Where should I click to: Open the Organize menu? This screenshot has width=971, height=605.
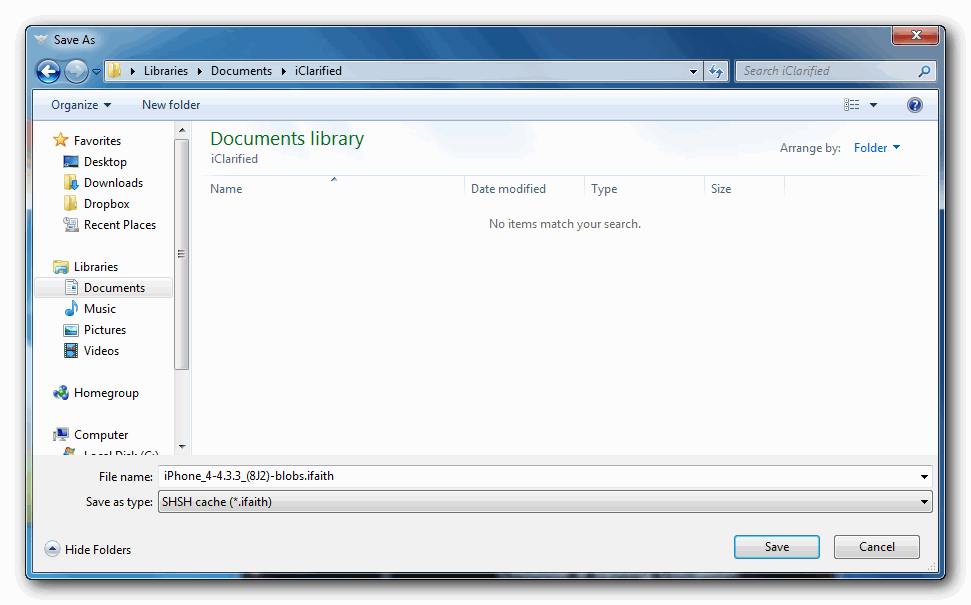coord(81,105)
